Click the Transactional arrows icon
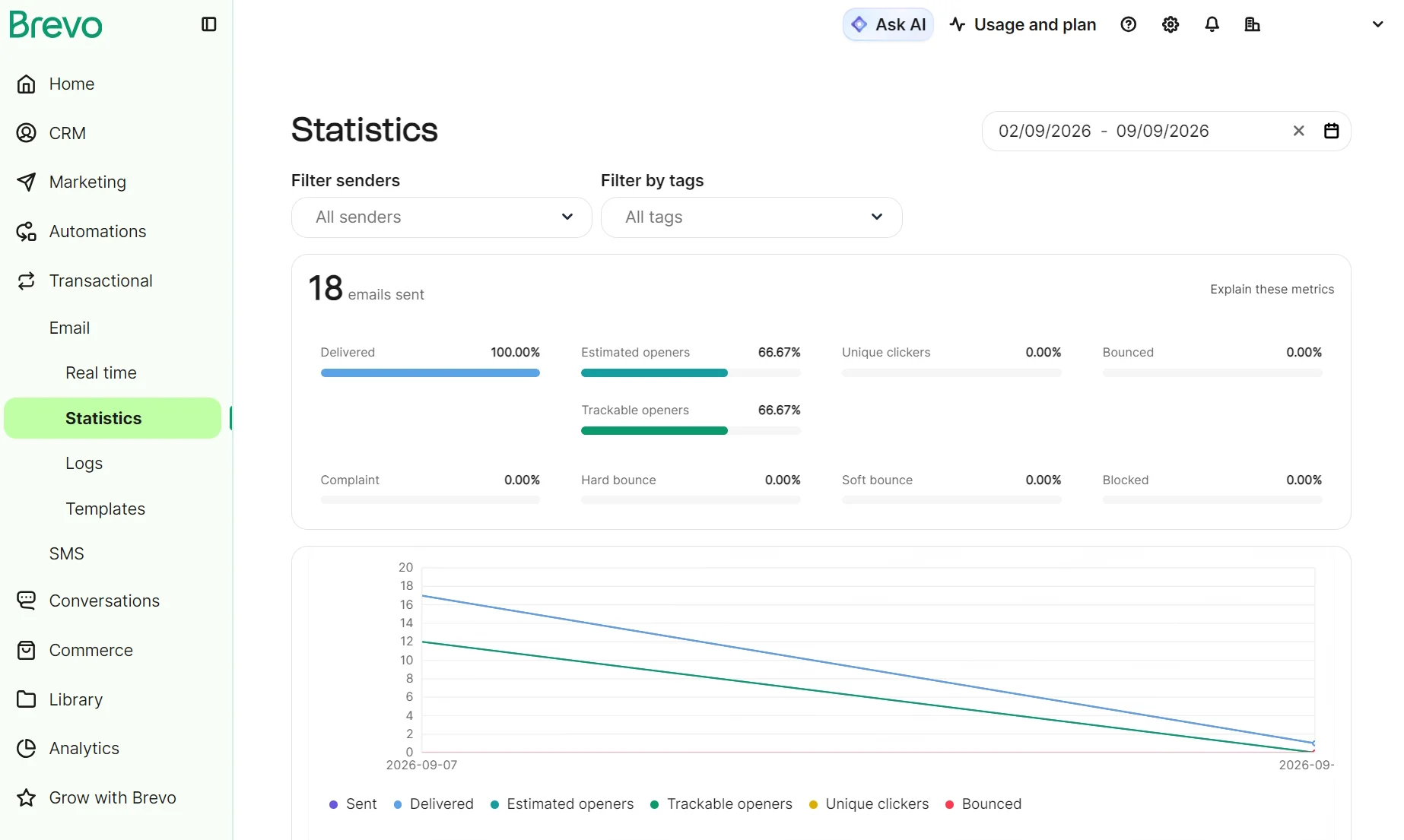1404x840 pixels. click(x=27, y=281)
